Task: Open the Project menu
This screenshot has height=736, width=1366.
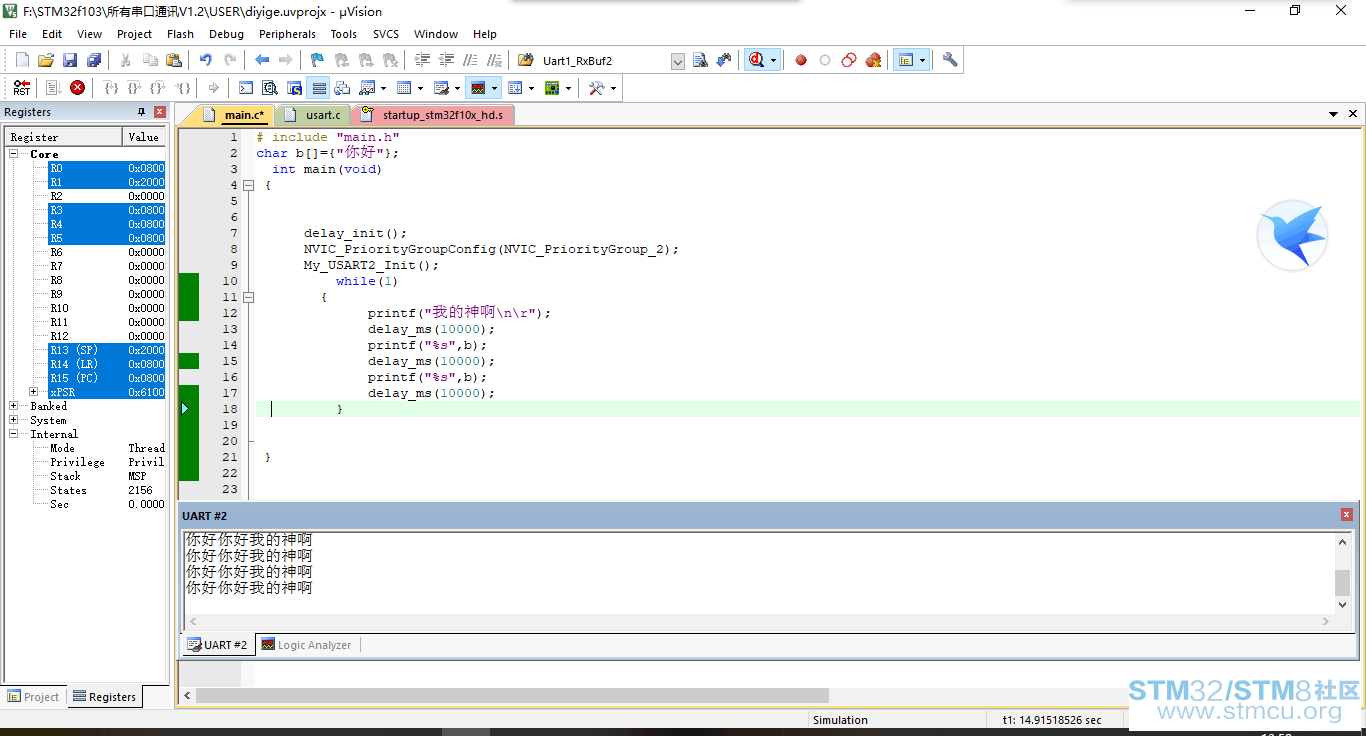Action: pos(134,34)
